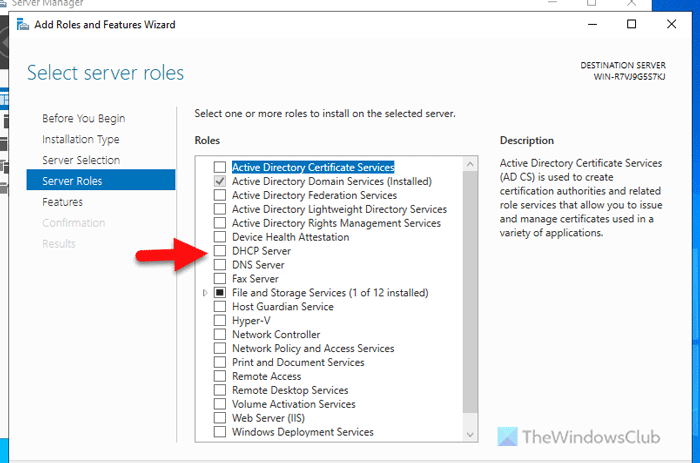This screenshot has height=463, width=700.
Task: Check the DNS Server checkbox
Action: pos(220,265)
